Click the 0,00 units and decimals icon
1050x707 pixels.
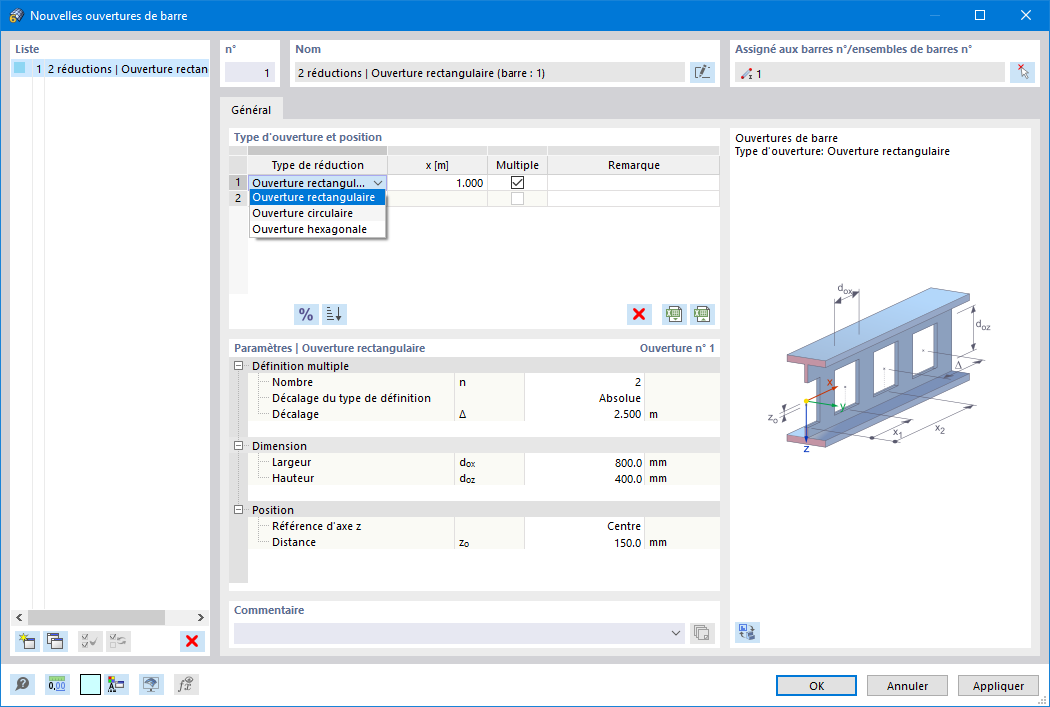(x=56, y=684)
